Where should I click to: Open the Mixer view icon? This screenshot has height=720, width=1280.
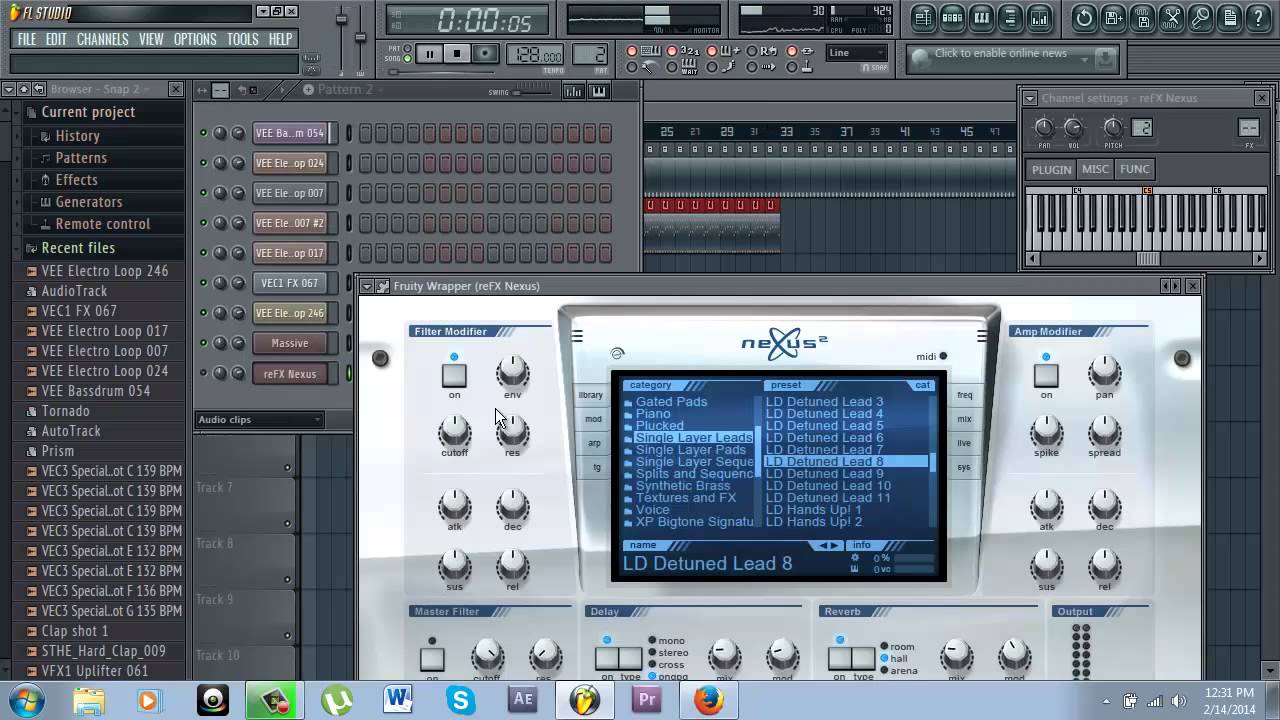[1040, 18]
